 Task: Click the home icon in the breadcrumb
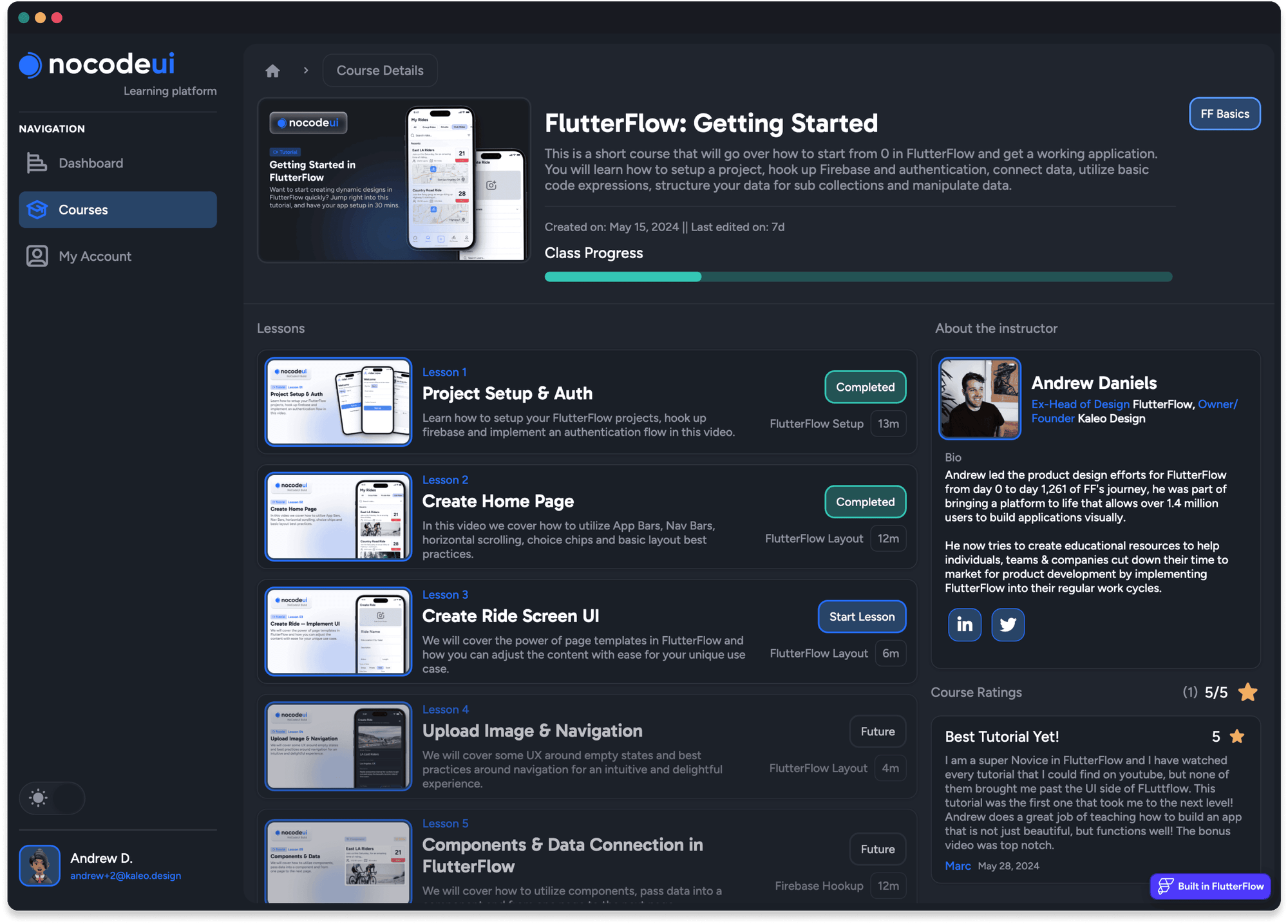(272, 70)
